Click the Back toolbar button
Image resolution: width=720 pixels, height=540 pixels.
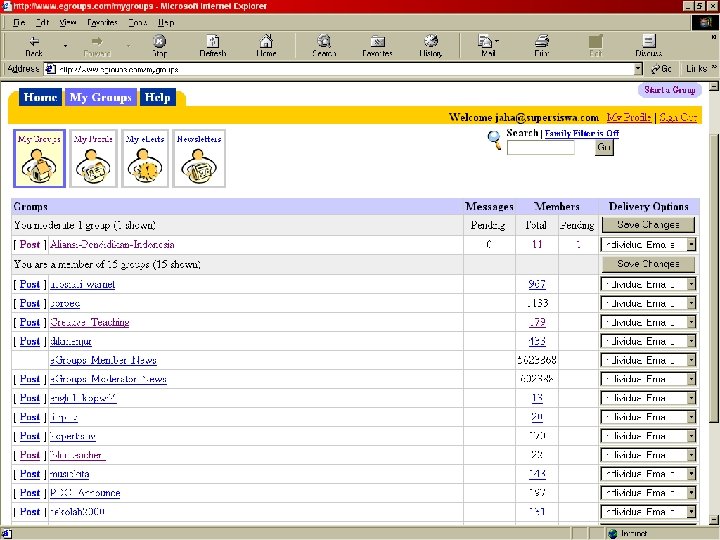(x=34, y=46)
